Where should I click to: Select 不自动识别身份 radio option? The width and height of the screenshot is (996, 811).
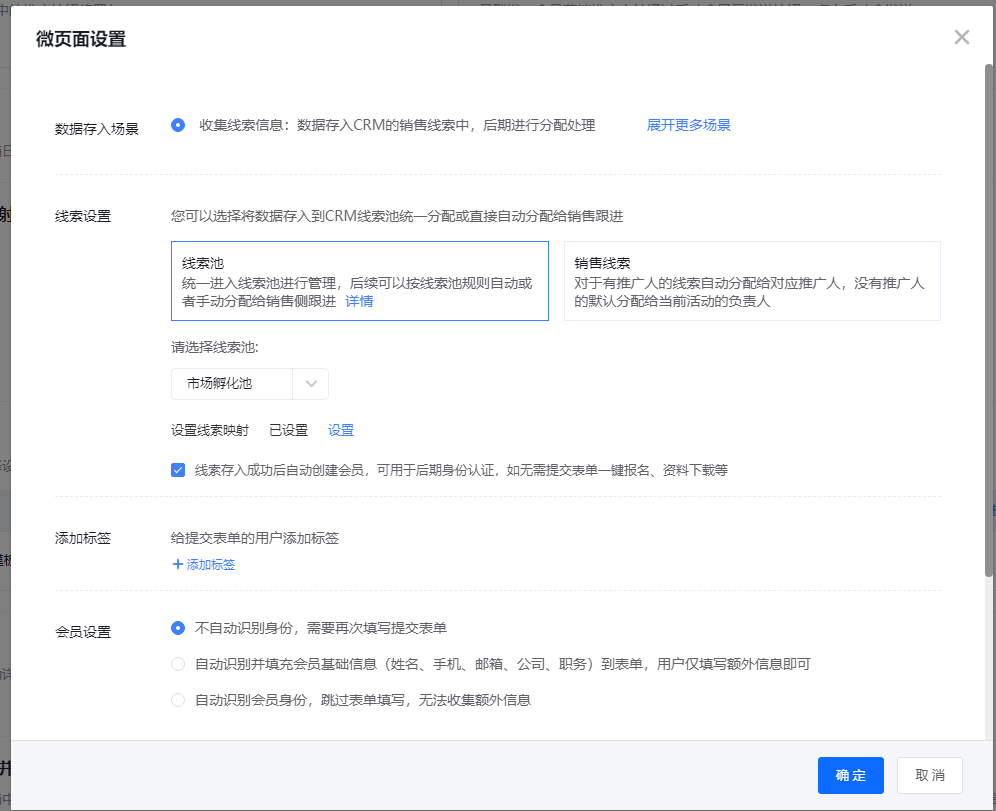click(178, 628)
